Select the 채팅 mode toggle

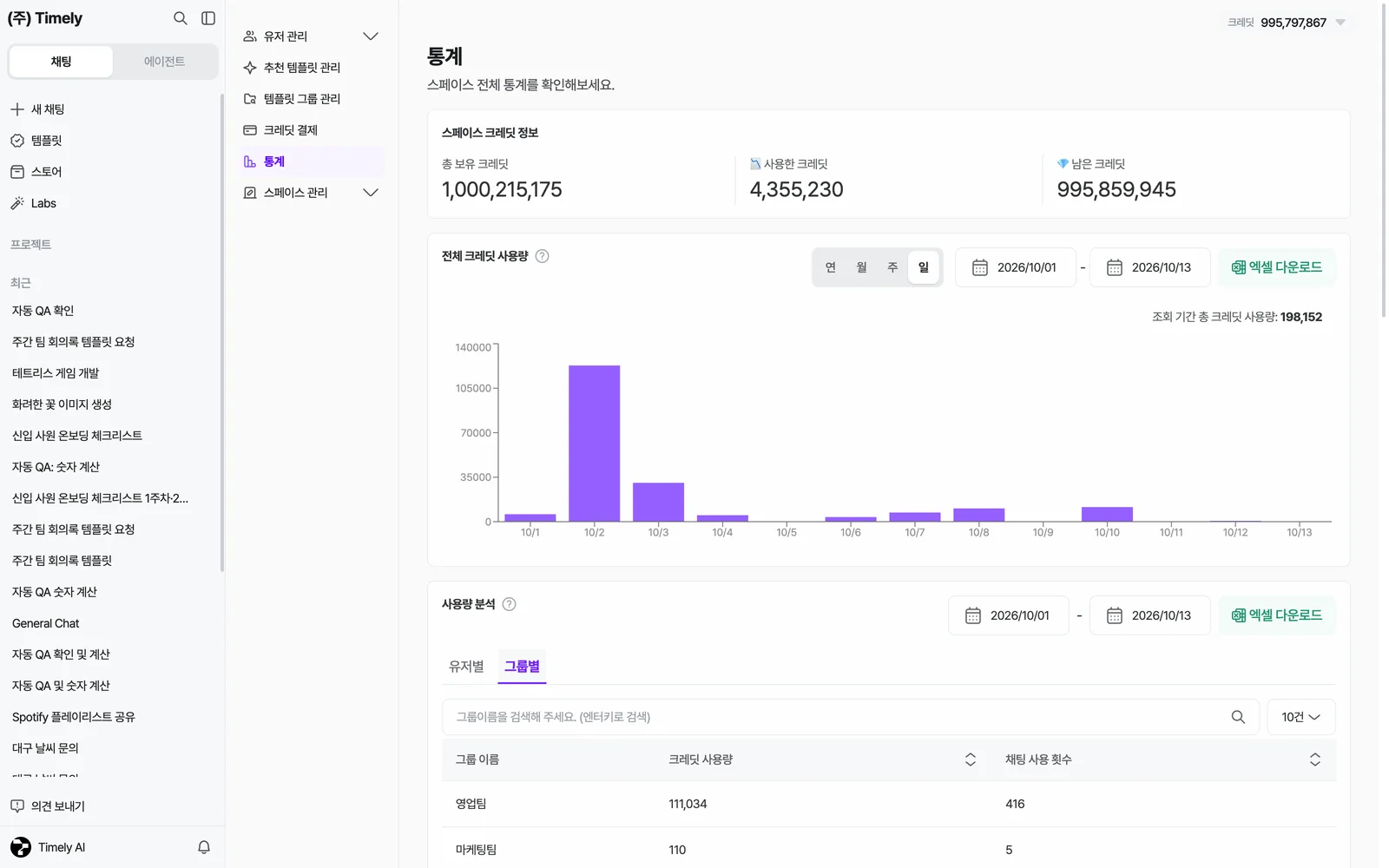pyautogui.click(x=61, y=62)
